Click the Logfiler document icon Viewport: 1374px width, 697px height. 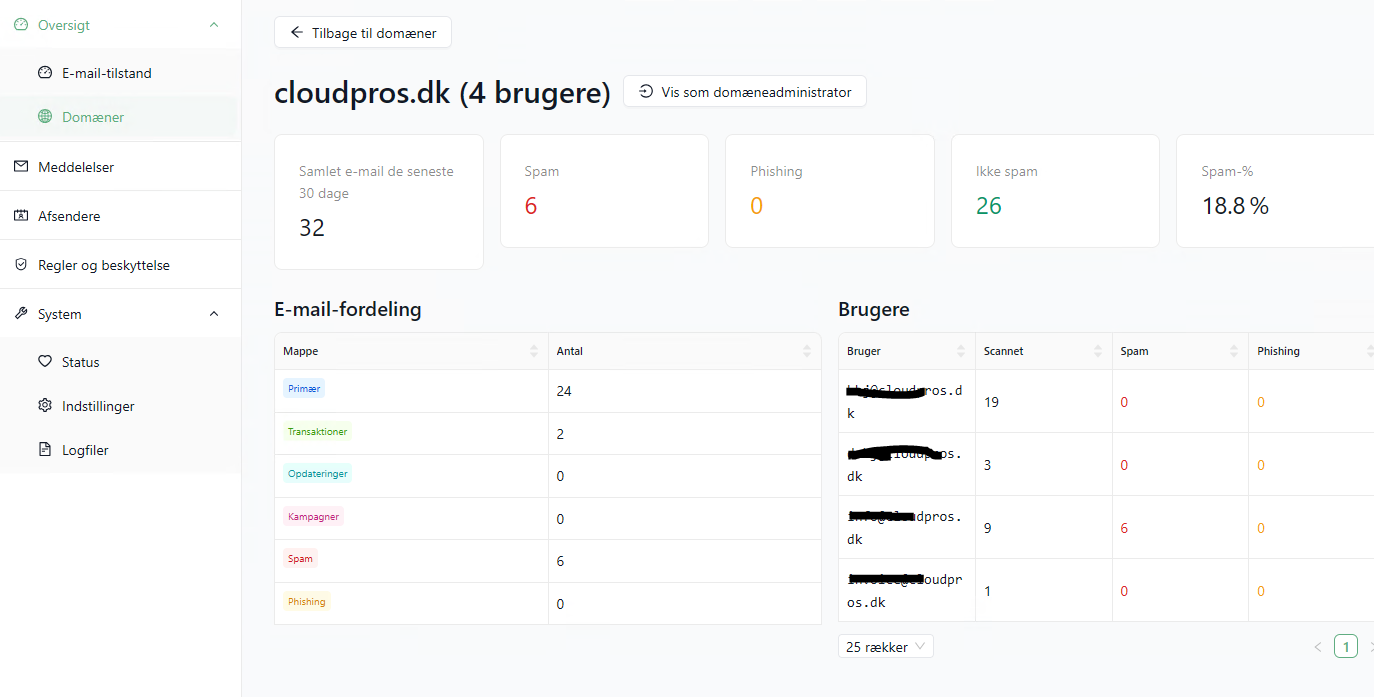pos(44,450)
